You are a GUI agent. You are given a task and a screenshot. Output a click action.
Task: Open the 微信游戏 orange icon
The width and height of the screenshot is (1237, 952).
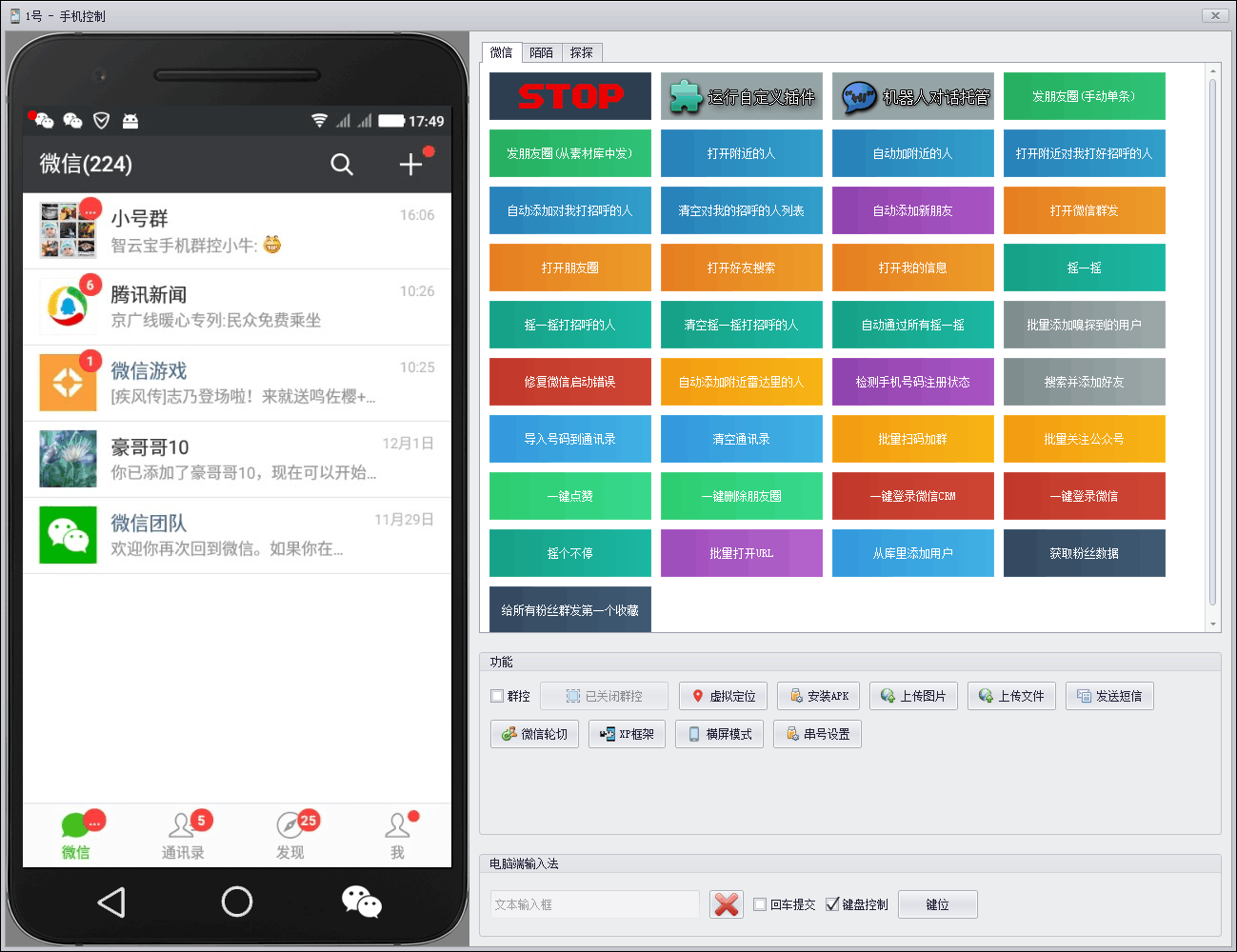[68, 382]
